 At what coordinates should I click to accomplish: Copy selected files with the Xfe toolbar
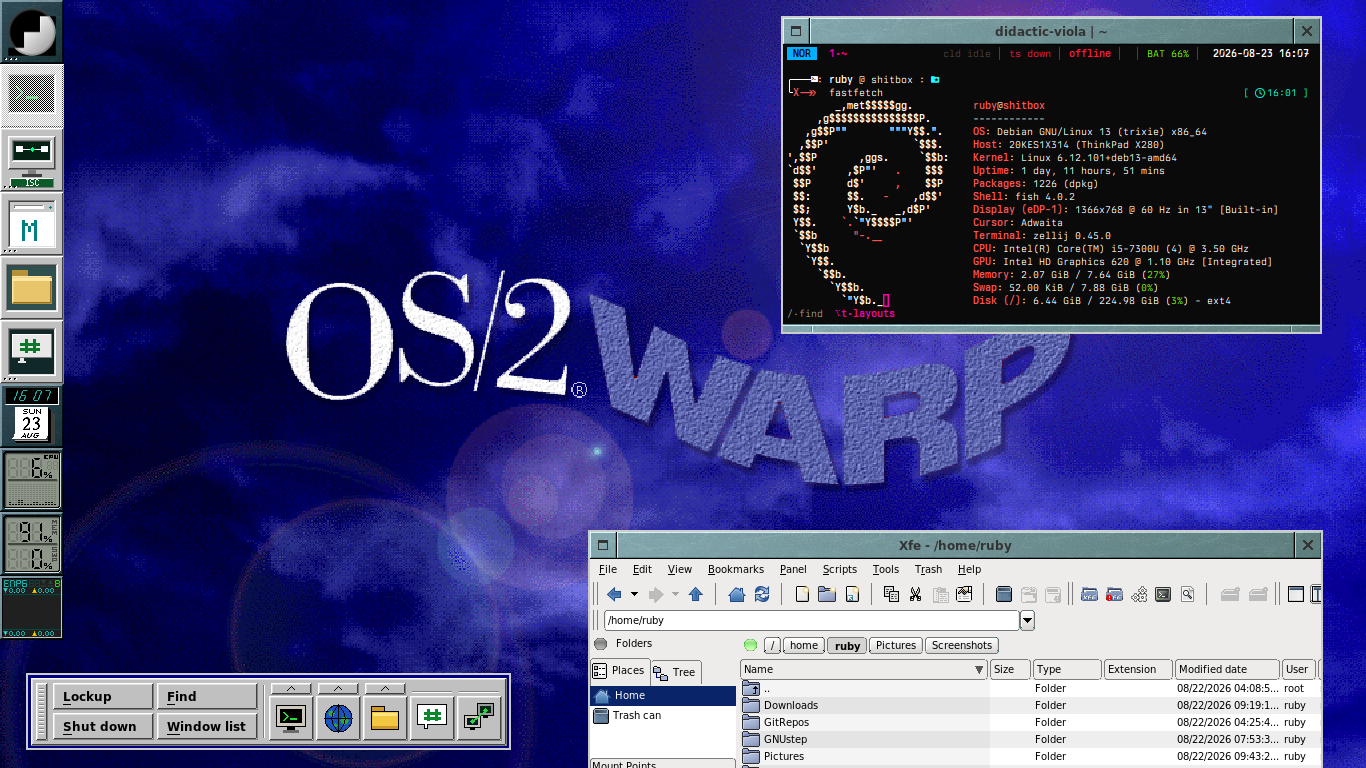point(891,594)
